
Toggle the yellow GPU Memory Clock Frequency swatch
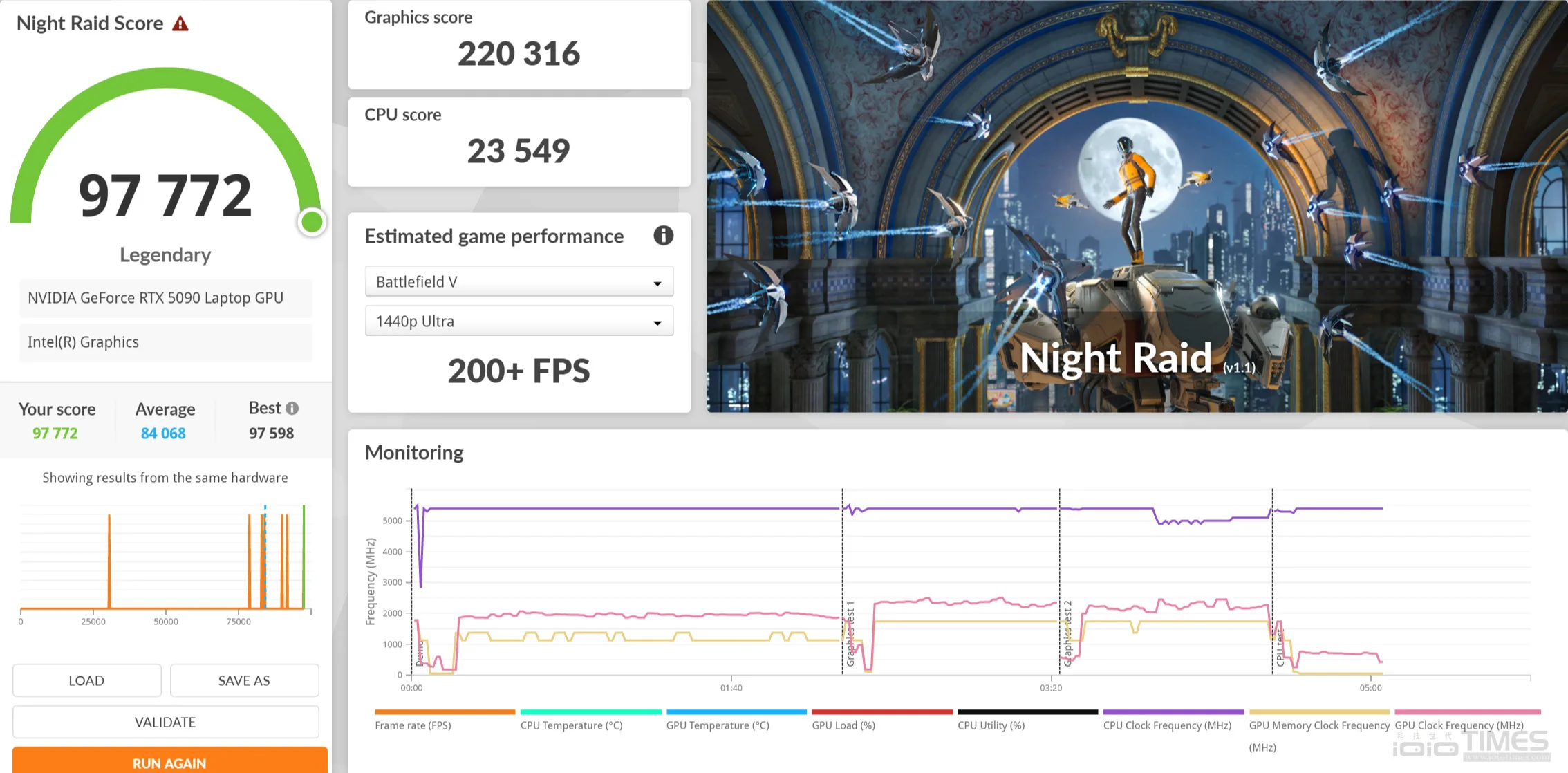point(1319,711)
